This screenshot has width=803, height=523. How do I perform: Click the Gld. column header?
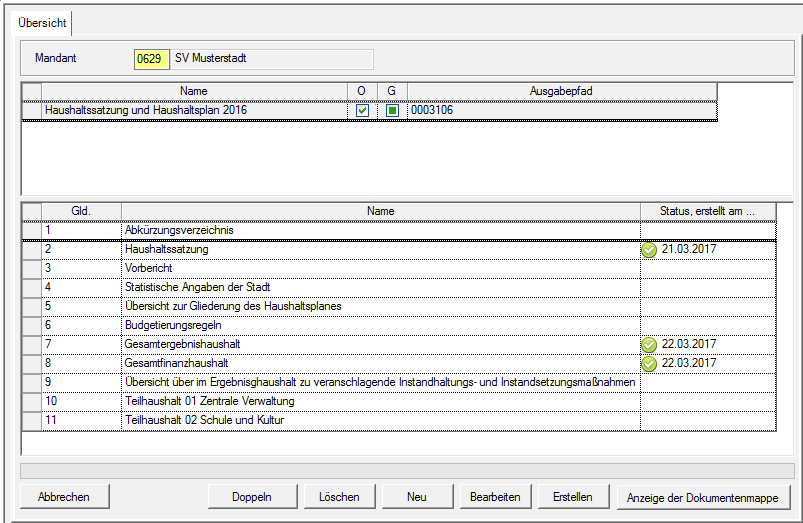[x=81, y=211]
